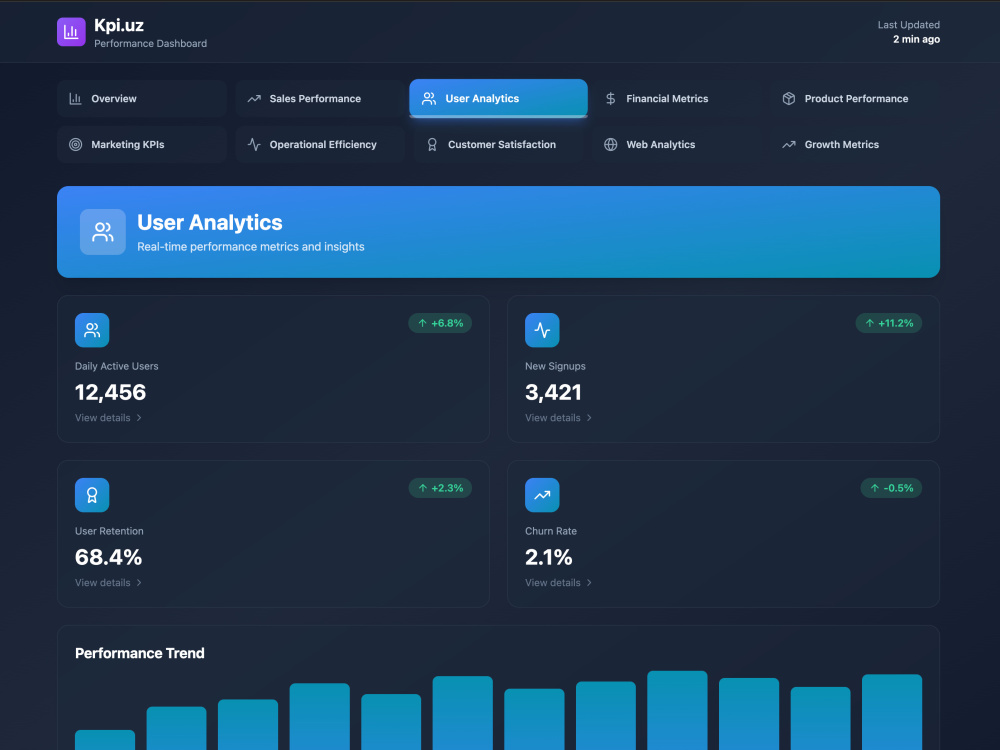Expand chevron beside Churn Rate details
Image resolution: width=1000 pixels, height=750 pixels.
589,583
